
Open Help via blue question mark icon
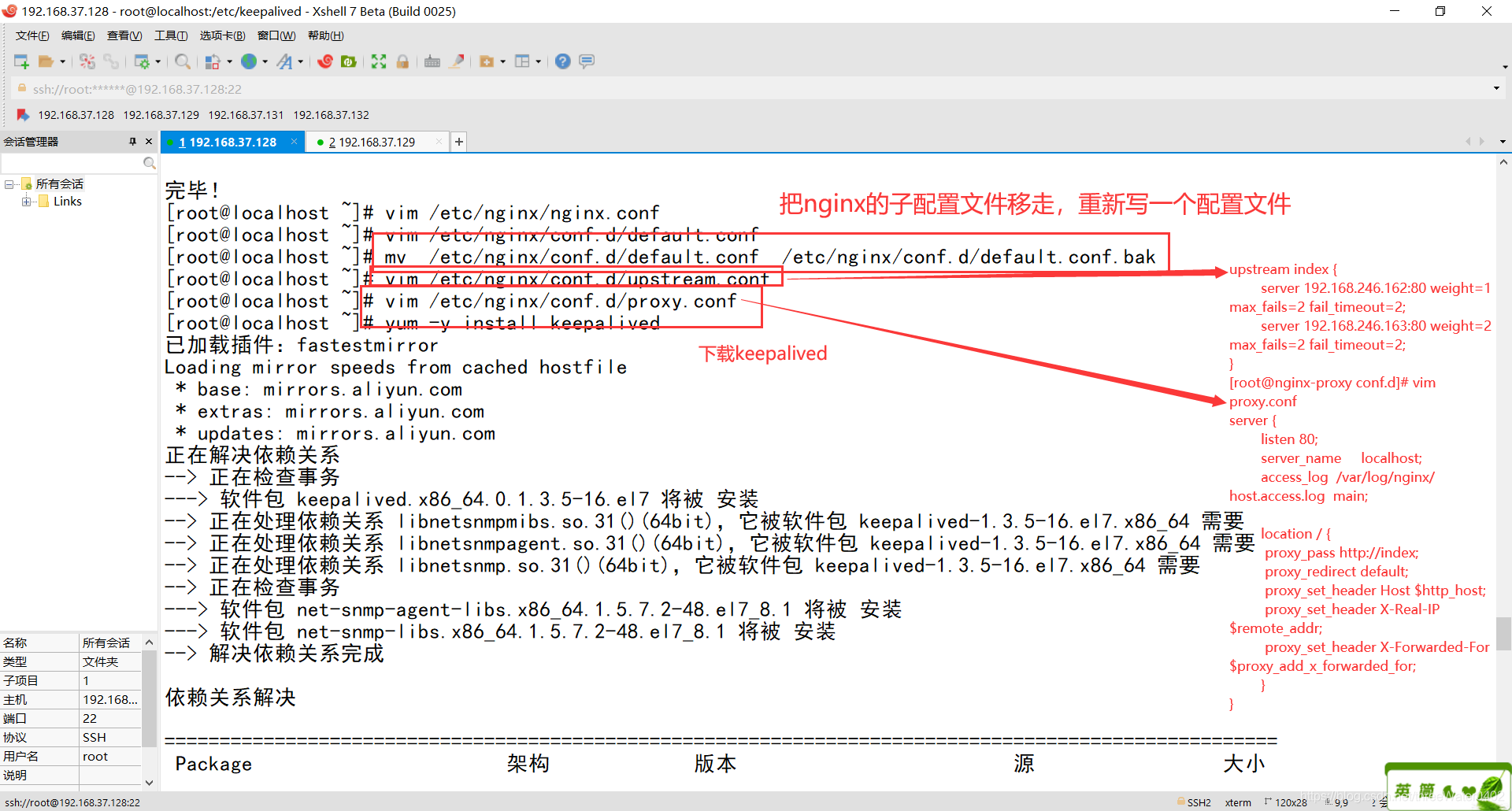(562, 61)
